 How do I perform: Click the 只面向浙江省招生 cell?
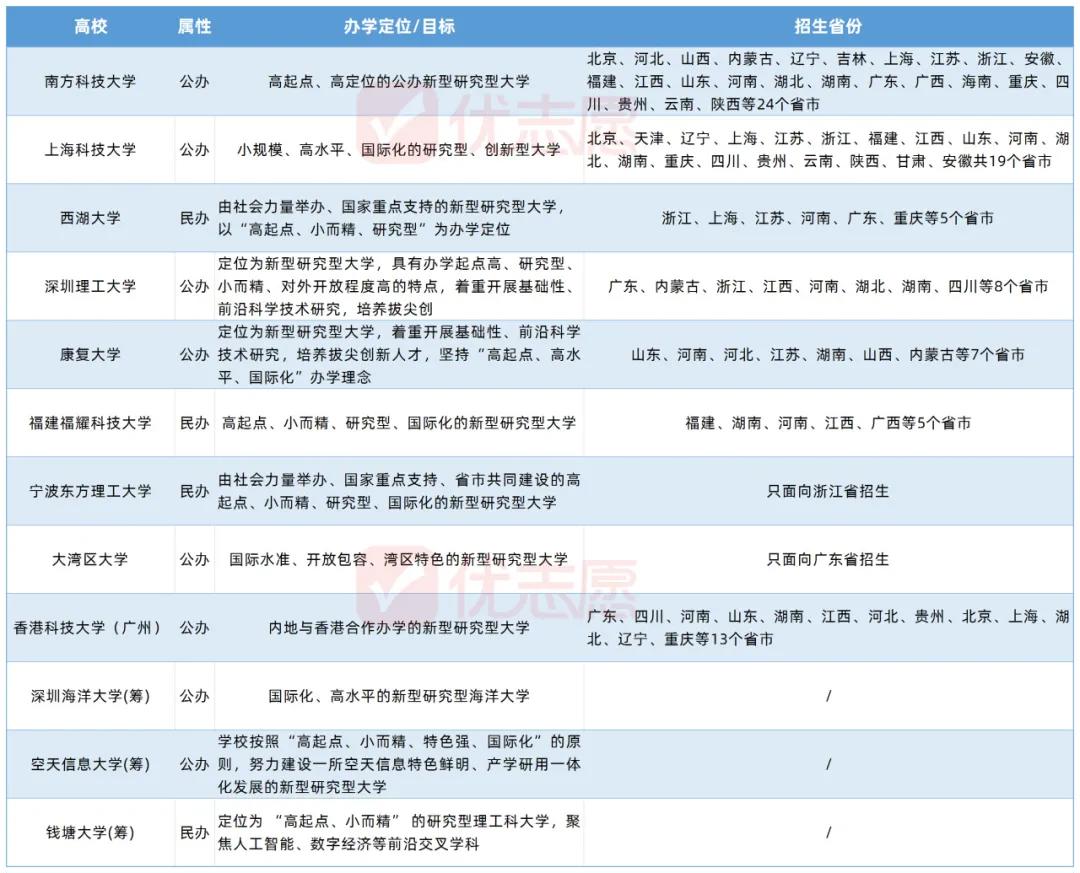point(828,491)
